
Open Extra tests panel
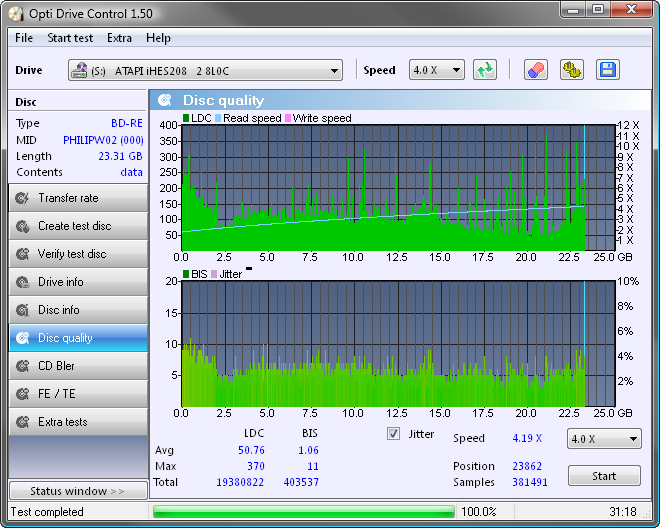coord(78,421)
